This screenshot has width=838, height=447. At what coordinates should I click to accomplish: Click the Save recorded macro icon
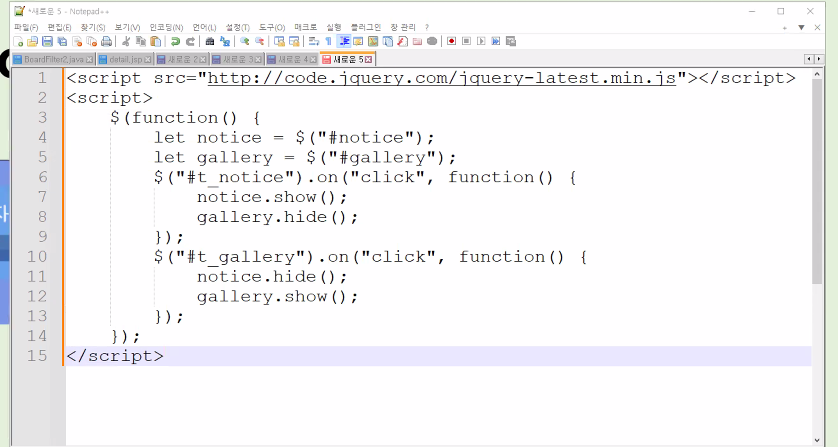coord(511,41)
